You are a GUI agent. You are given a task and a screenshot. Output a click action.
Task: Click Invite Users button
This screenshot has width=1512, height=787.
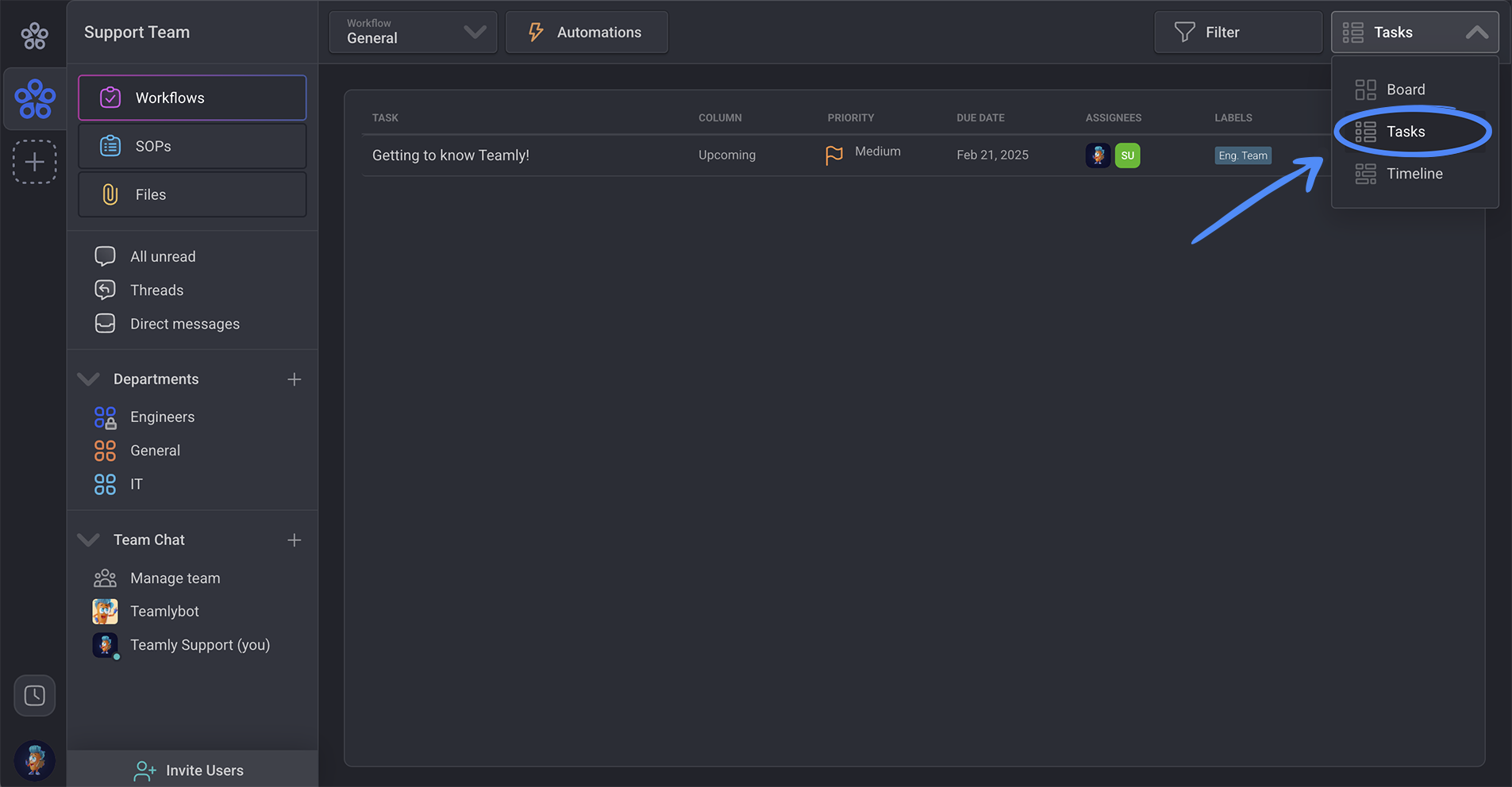[192, 770]
